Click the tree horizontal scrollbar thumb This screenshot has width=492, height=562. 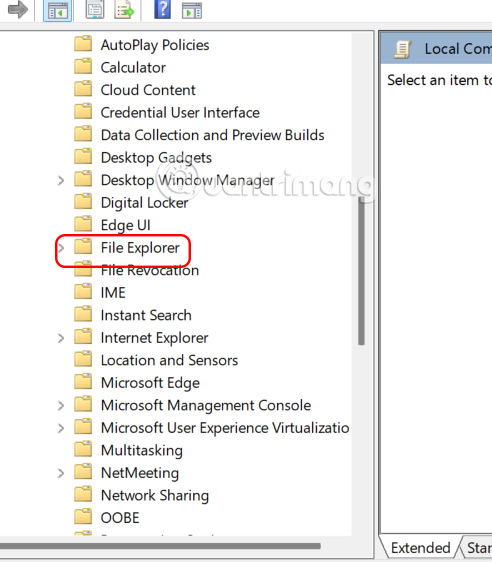(x=160, y=546)
